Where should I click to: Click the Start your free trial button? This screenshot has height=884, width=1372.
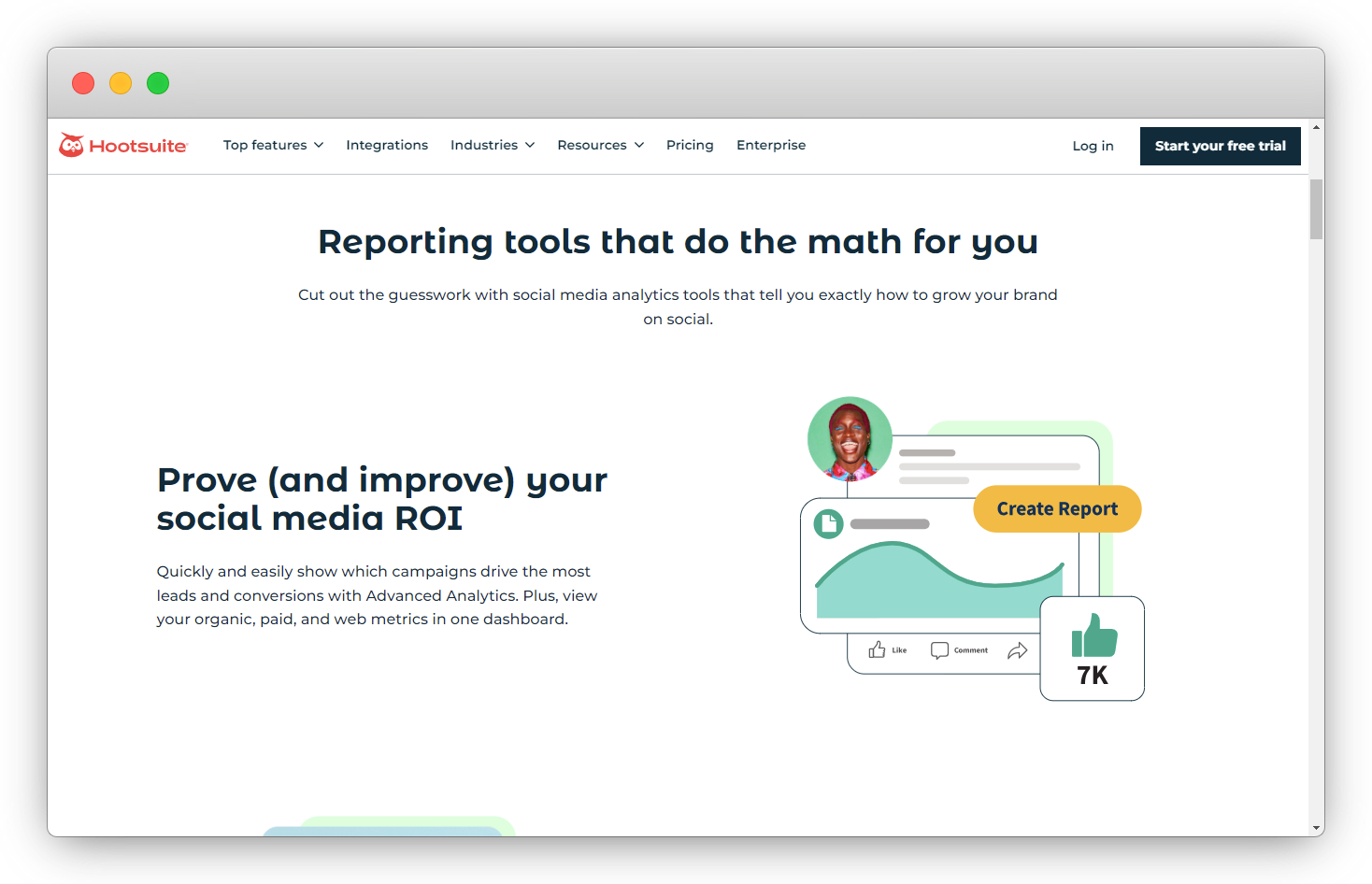point(1220,146)
